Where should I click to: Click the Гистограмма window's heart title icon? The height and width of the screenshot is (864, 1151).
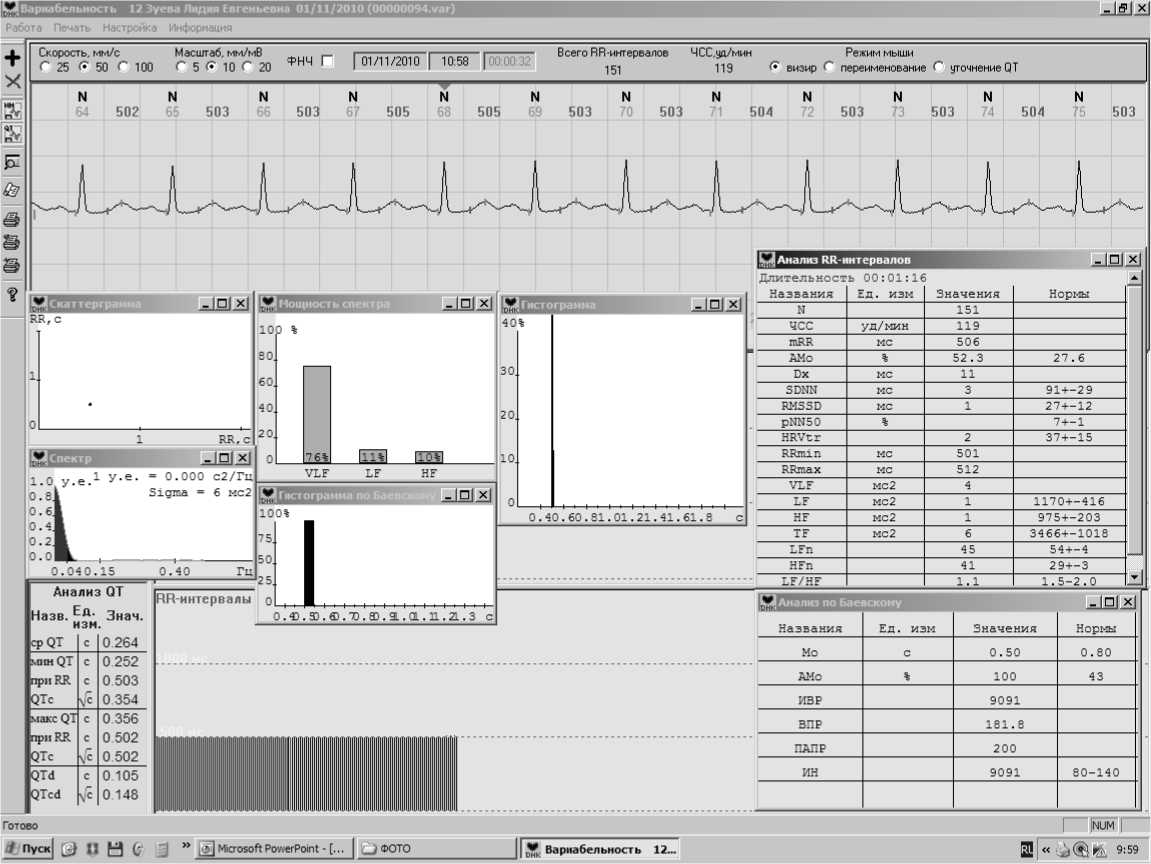pos(510,305)
